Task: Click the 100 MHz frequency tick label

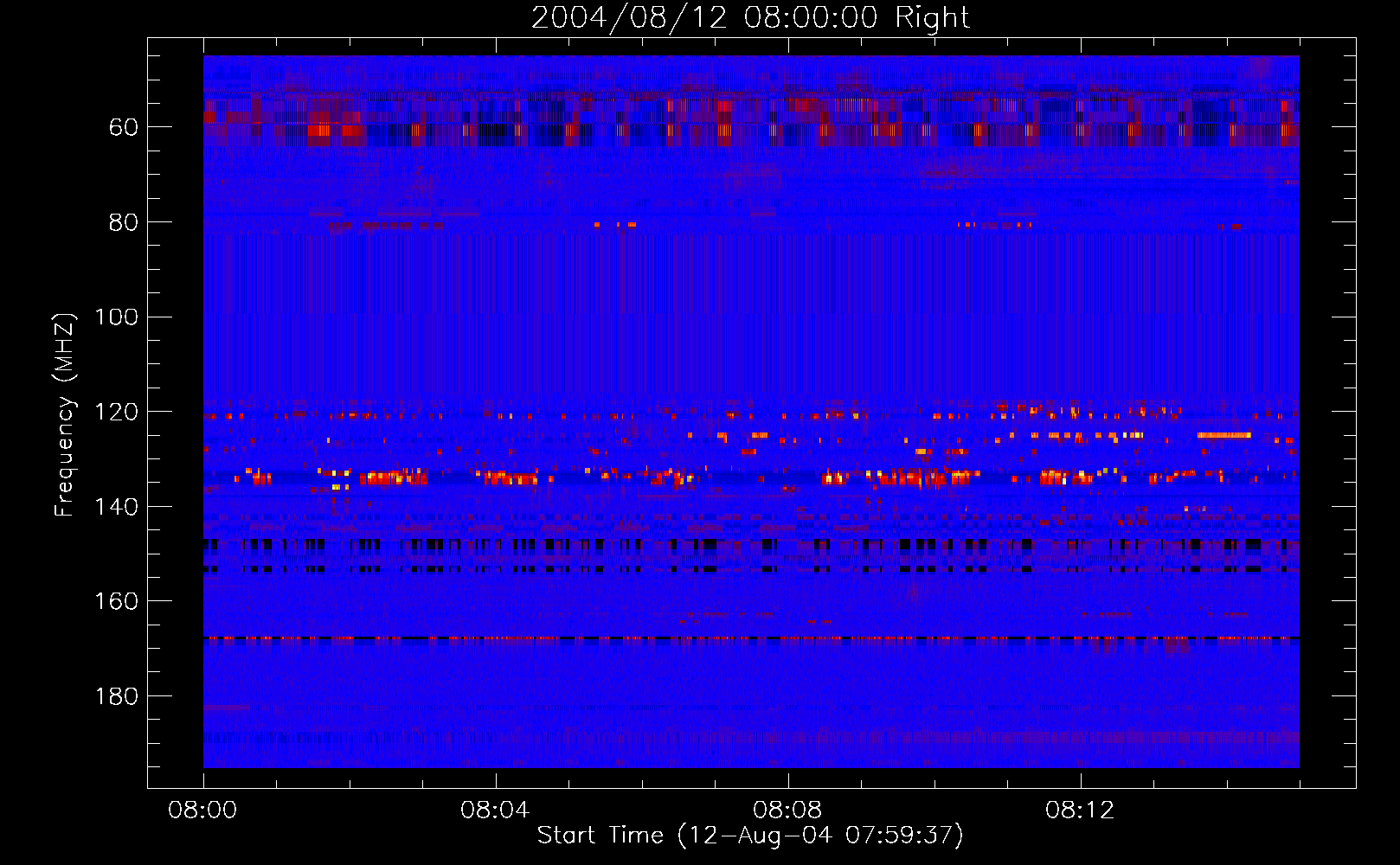Action: pyautogui.click(x=117, y=317)
